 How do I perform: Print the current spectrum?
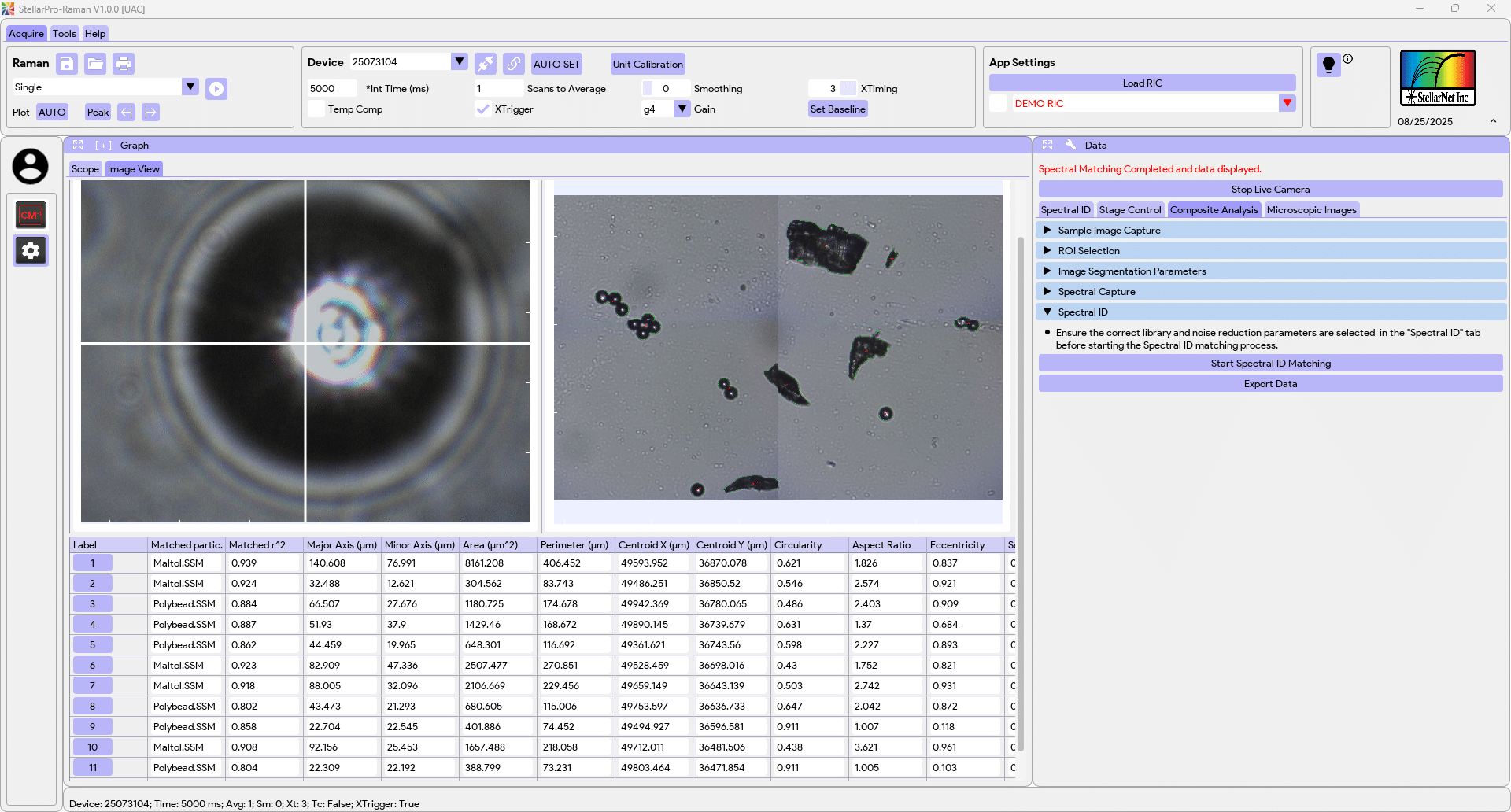(124, 64)
